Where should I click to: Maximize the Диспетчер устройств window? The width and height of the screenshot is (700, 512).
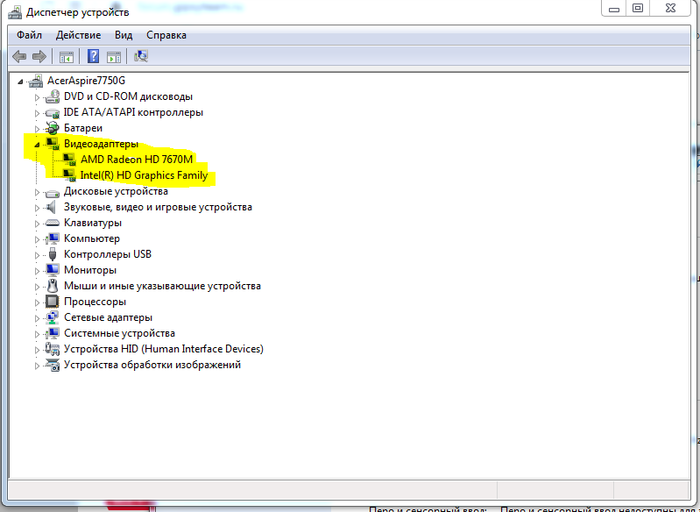[x=638, y=8]
